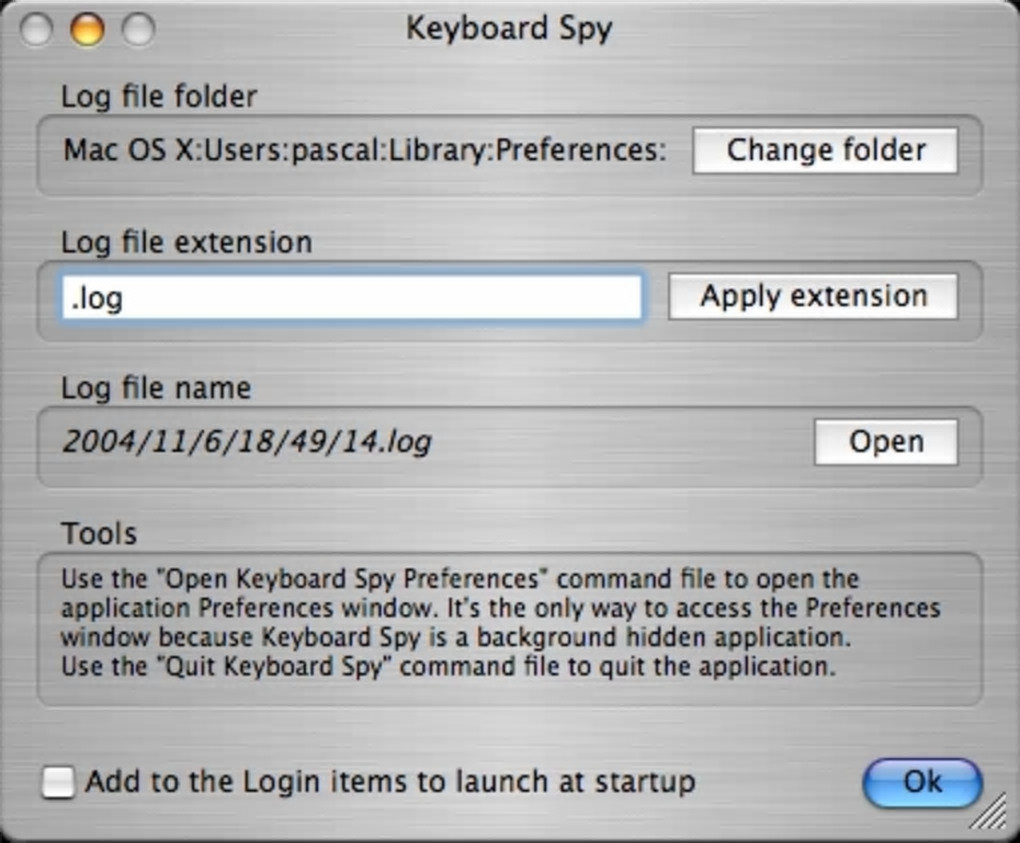Screen dimensions: 1020x843
Task: Enable launch at startup checkbox
Action: pyautogui.click(x=58, y=782)
